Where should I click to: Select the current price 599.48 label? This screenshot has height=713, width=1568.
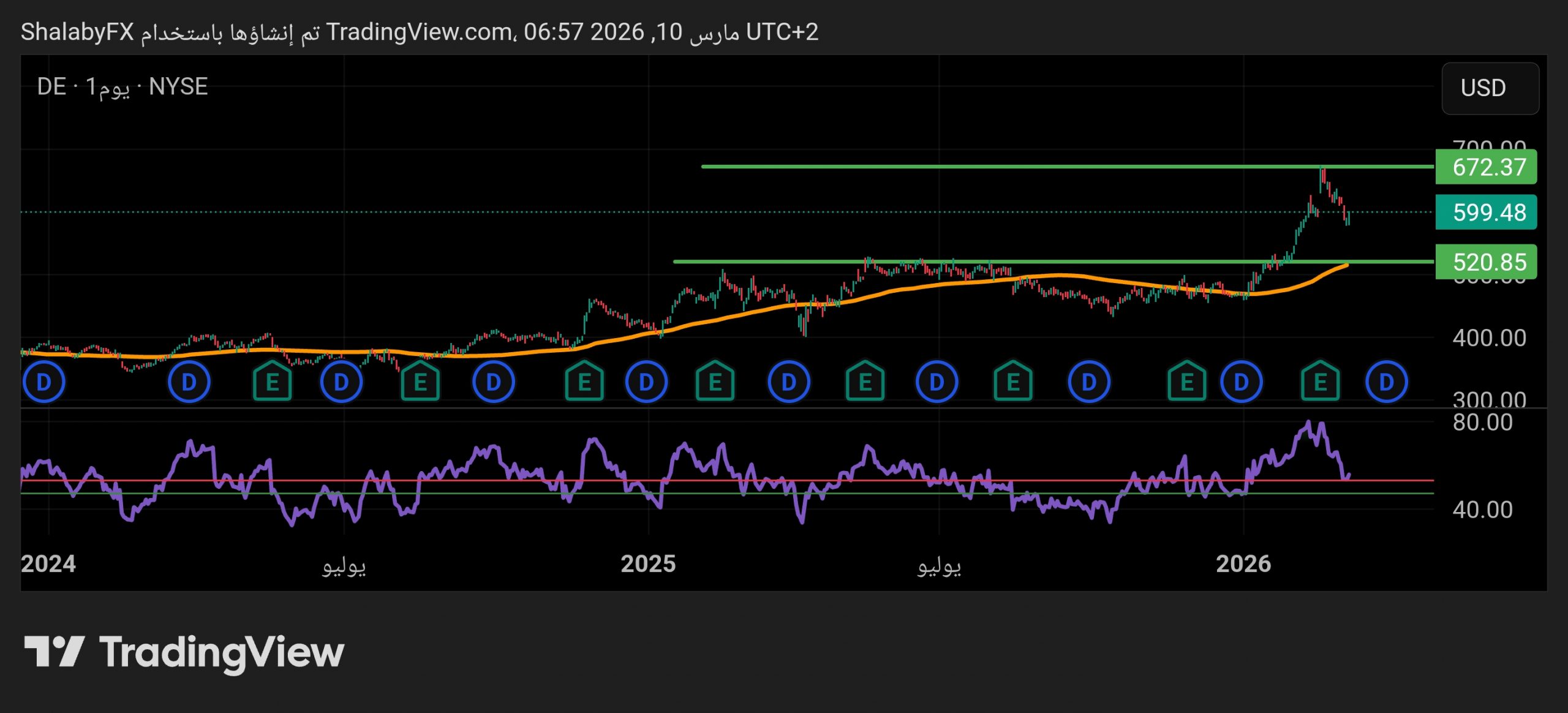pyautogui.click(x=1486, y=213)
